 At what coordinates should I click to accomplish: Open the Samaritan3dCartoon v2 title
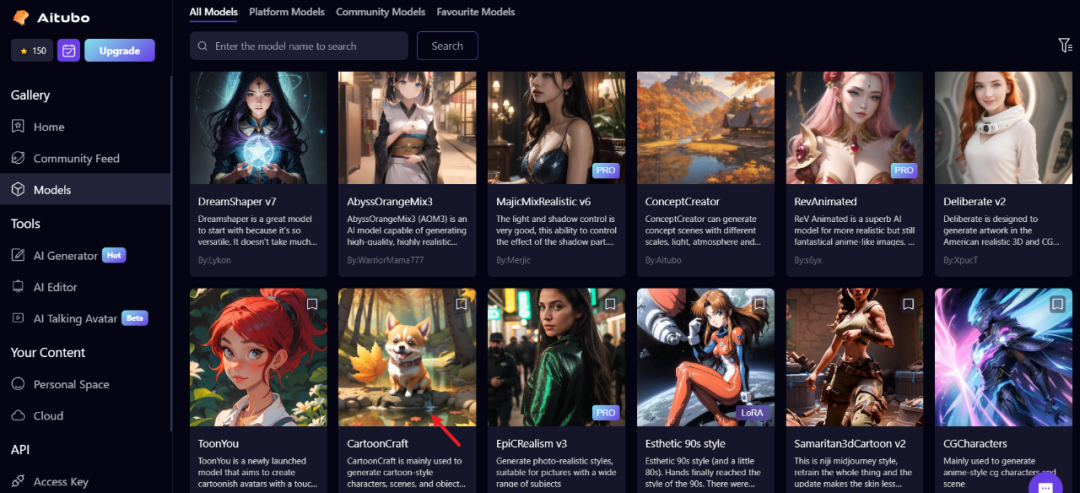pyautogui.click(x=850, y=443)
